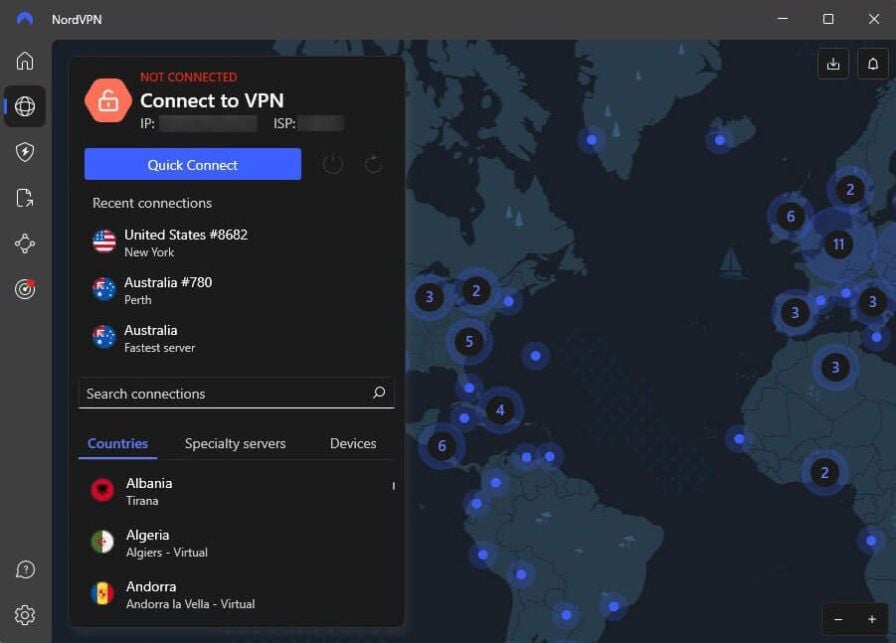Open the file sharing sidebar icon

(x=25, y=198)
